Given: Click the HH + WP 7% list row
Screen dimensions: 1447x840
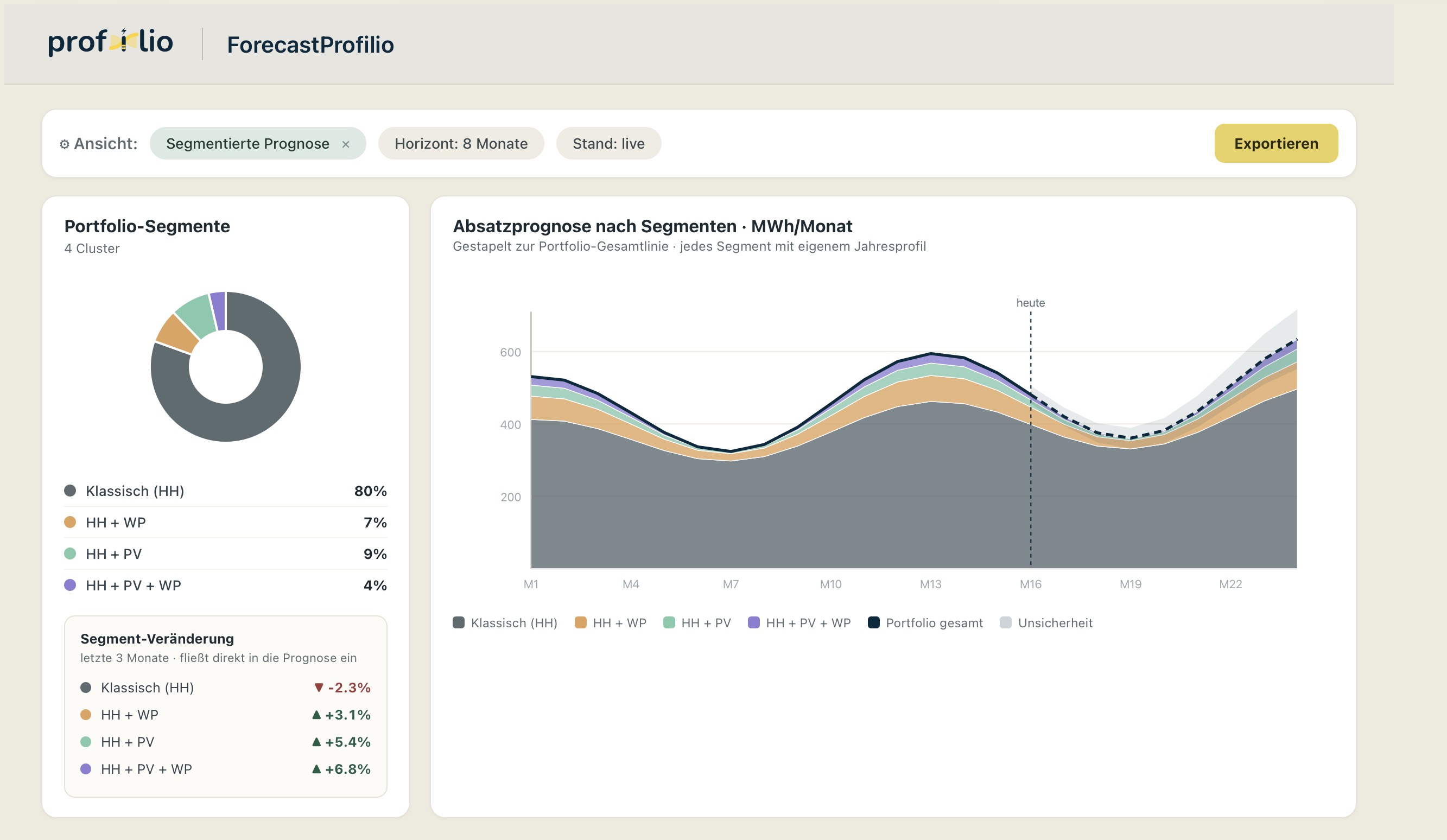Looking at the screenshot, I should pos(226,523).
